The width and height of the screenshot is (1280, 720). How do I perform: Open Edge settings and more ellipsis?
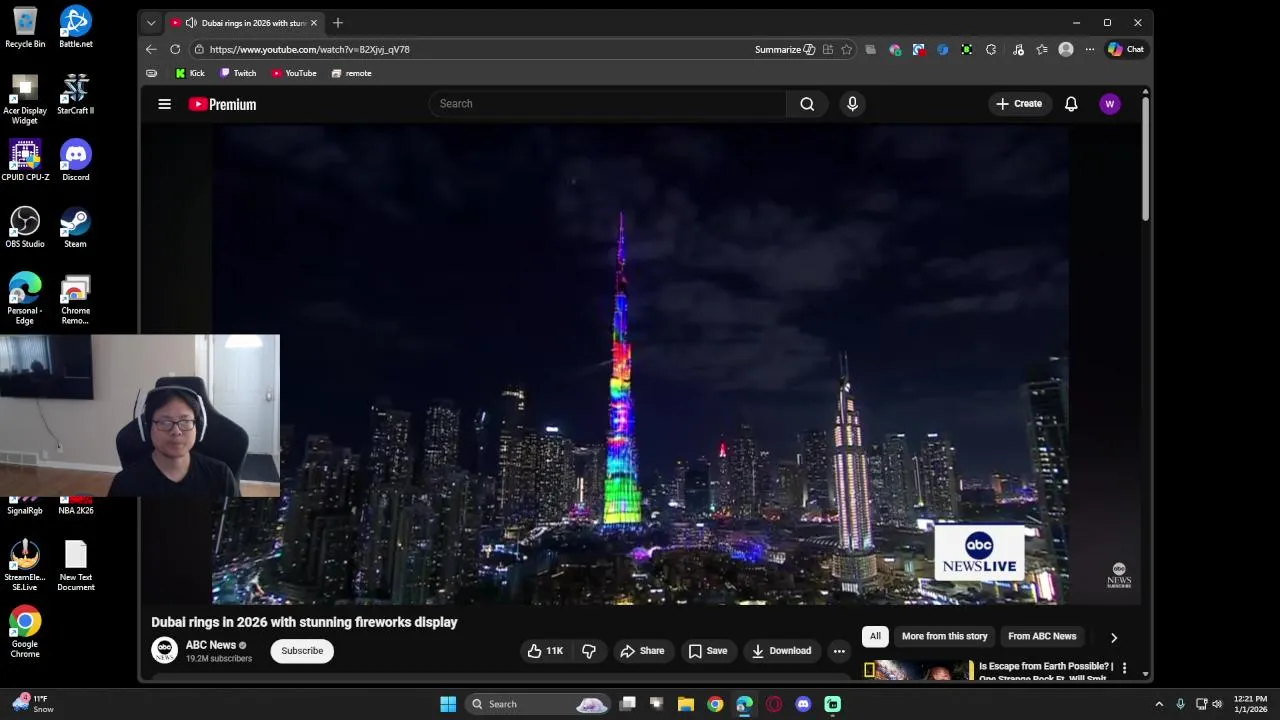pos(1090,49)
